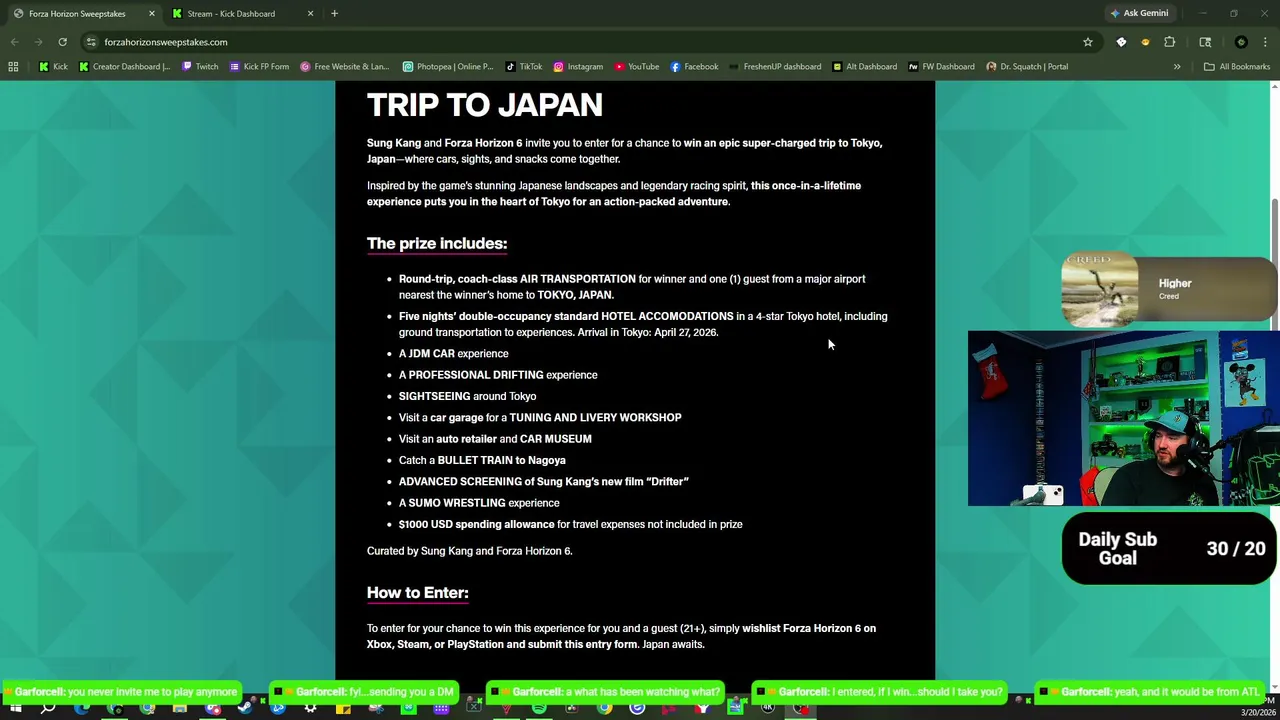
Task: Open the Facebook bookmark
Action: point(694,67)
